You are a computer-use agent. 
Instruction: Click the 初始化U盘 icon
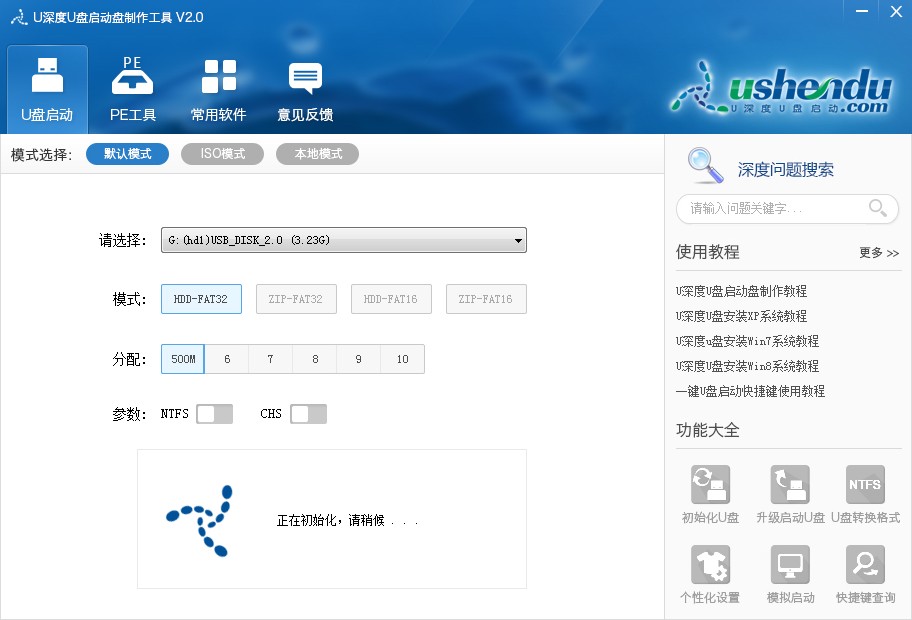click(710, 484)
